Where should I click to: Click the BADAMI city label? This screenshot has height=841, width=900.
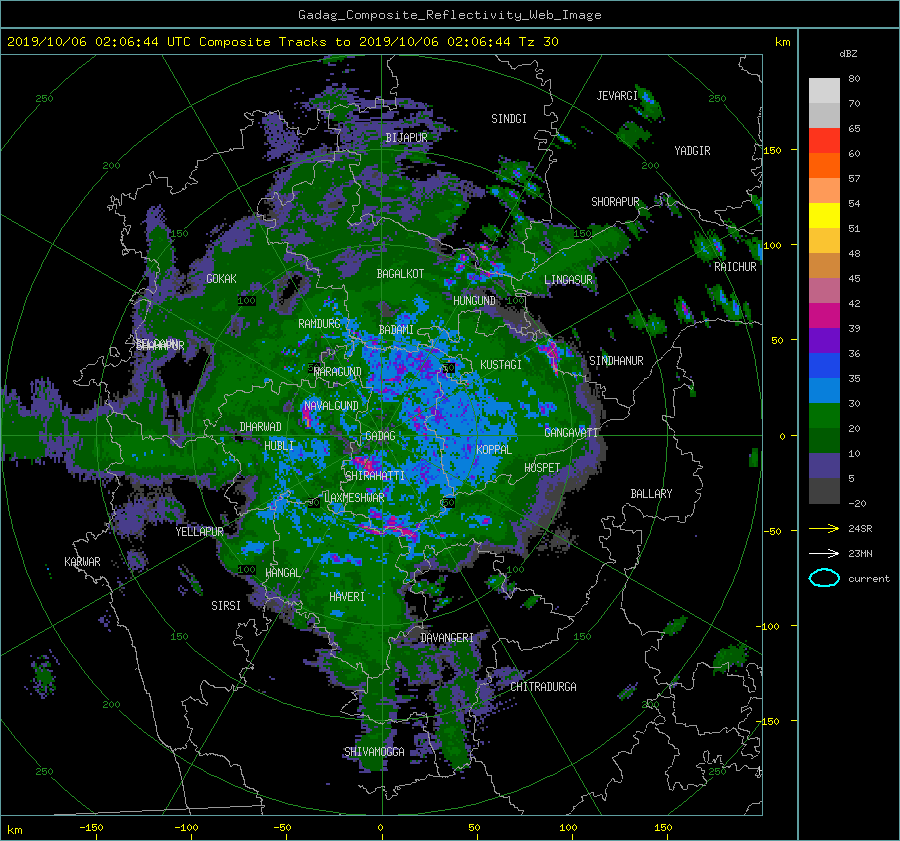[396, 330]
